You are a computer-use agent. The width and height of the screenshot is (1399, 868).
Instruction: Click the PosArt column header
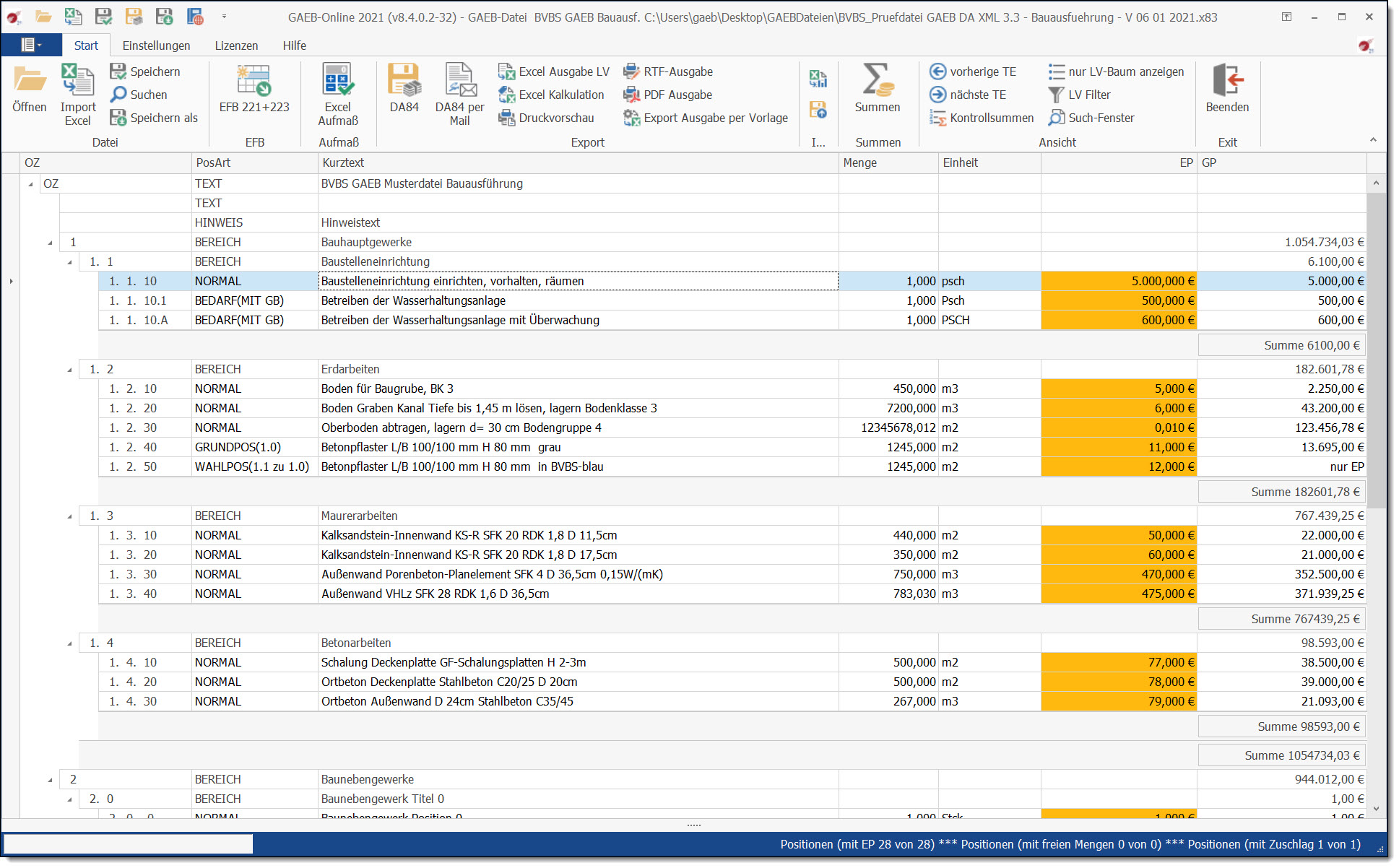pyautogui.click(x=255, y=162)
